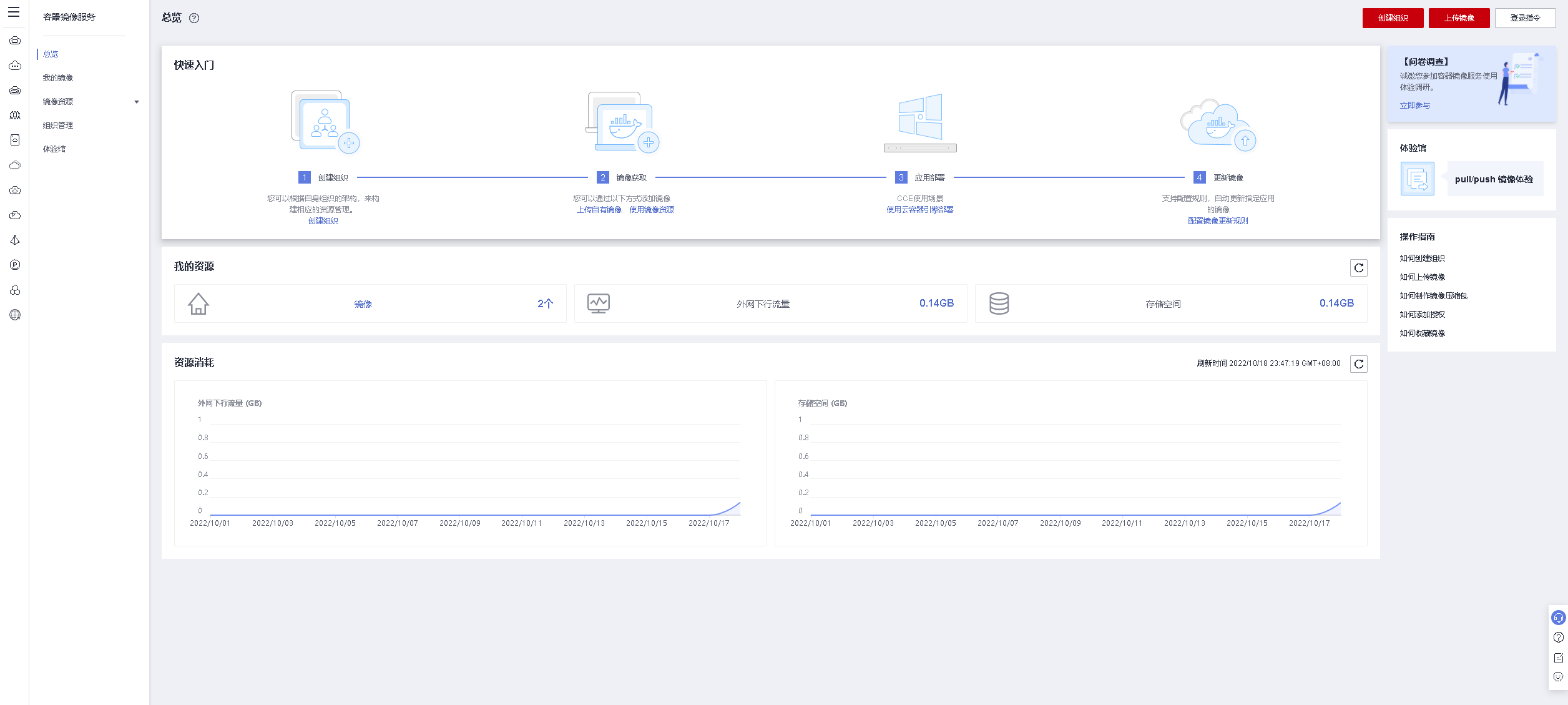
Task: Click the globe icon in left sidebar
Action: pyautogui.click(x=15, y=315)
